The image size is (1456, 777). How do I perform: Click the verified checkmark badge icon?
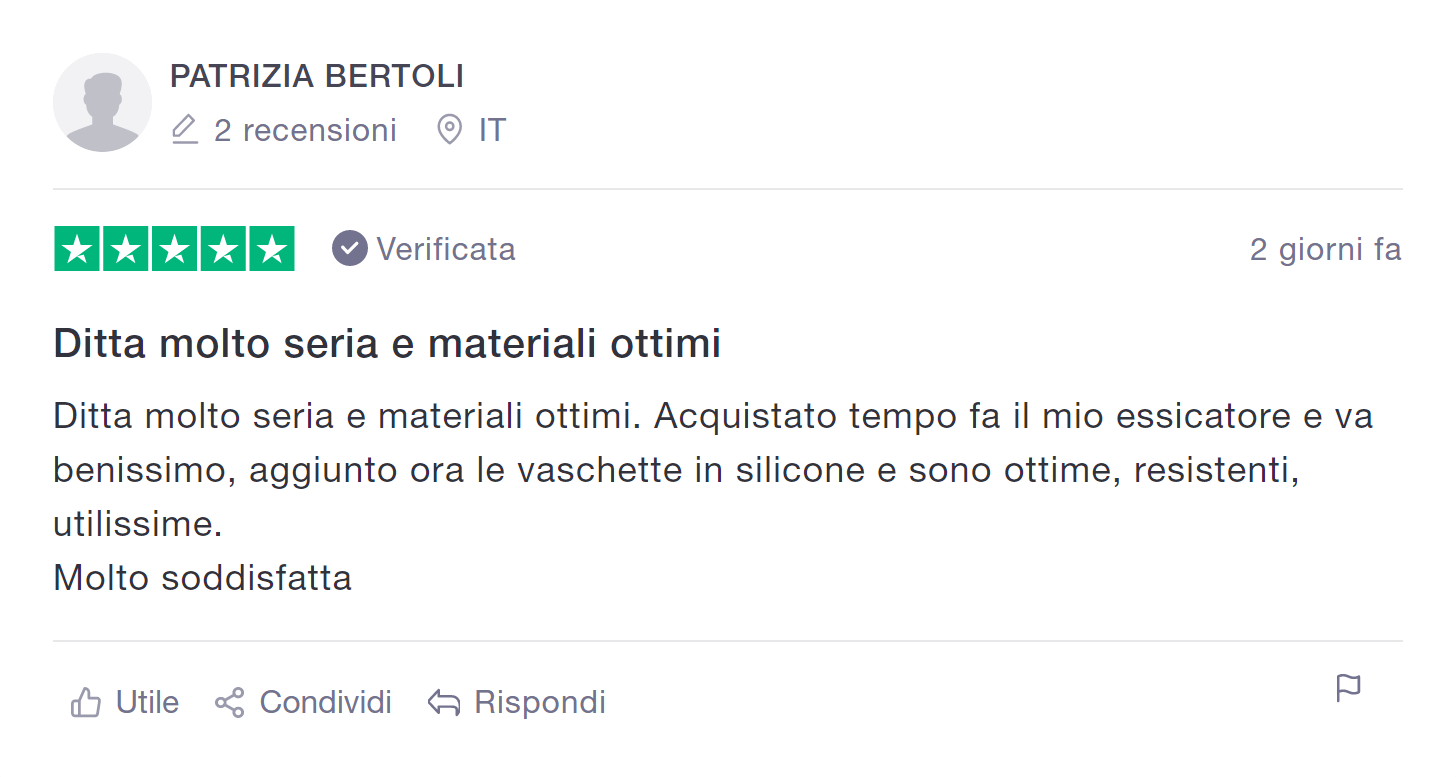click(350, 248)
